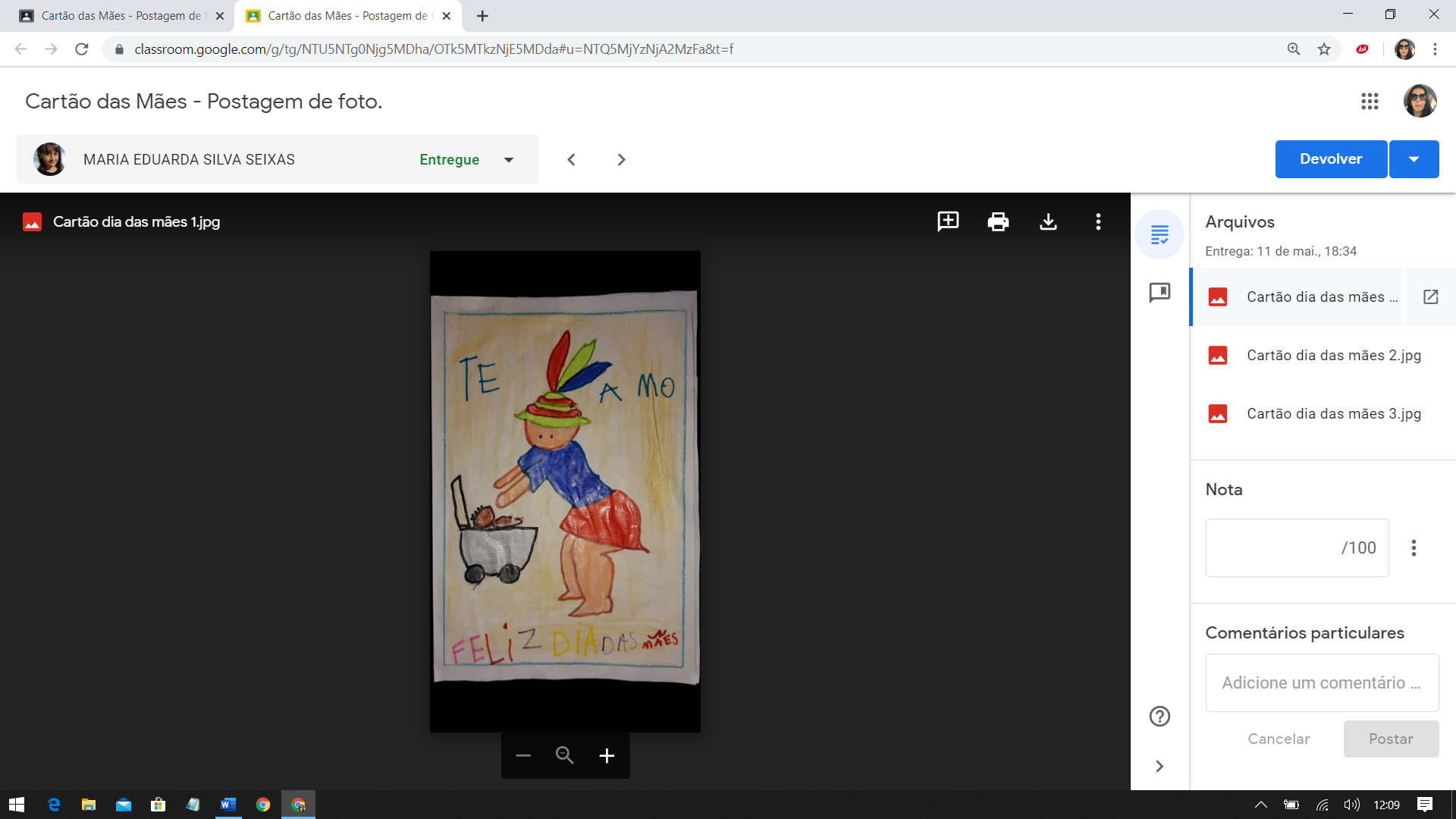Screen dimensions: 1456x819
Task: Bookmark this page with the star icon
Action: [1324, 49]
